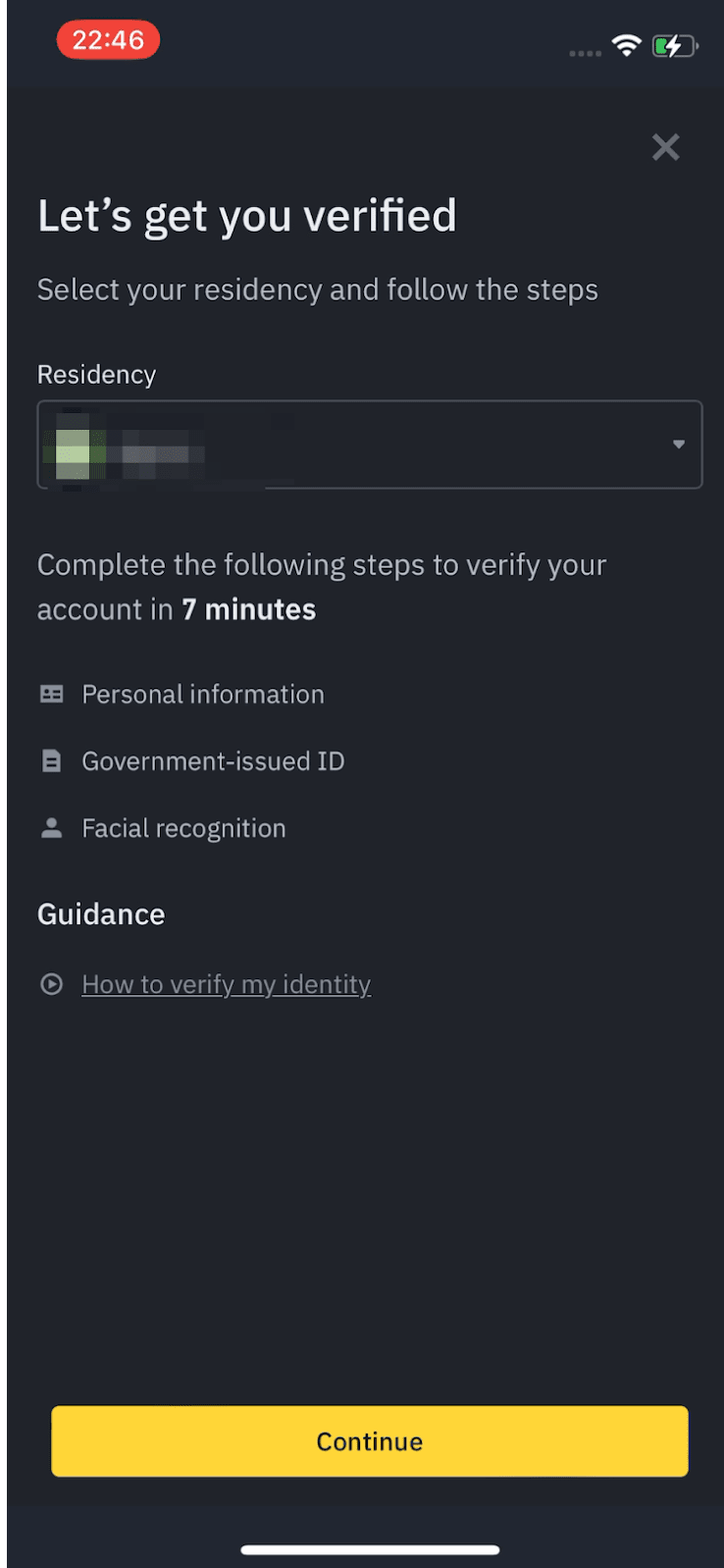Open How to verify my identity link
The image size is (724, 1568).
226,984
